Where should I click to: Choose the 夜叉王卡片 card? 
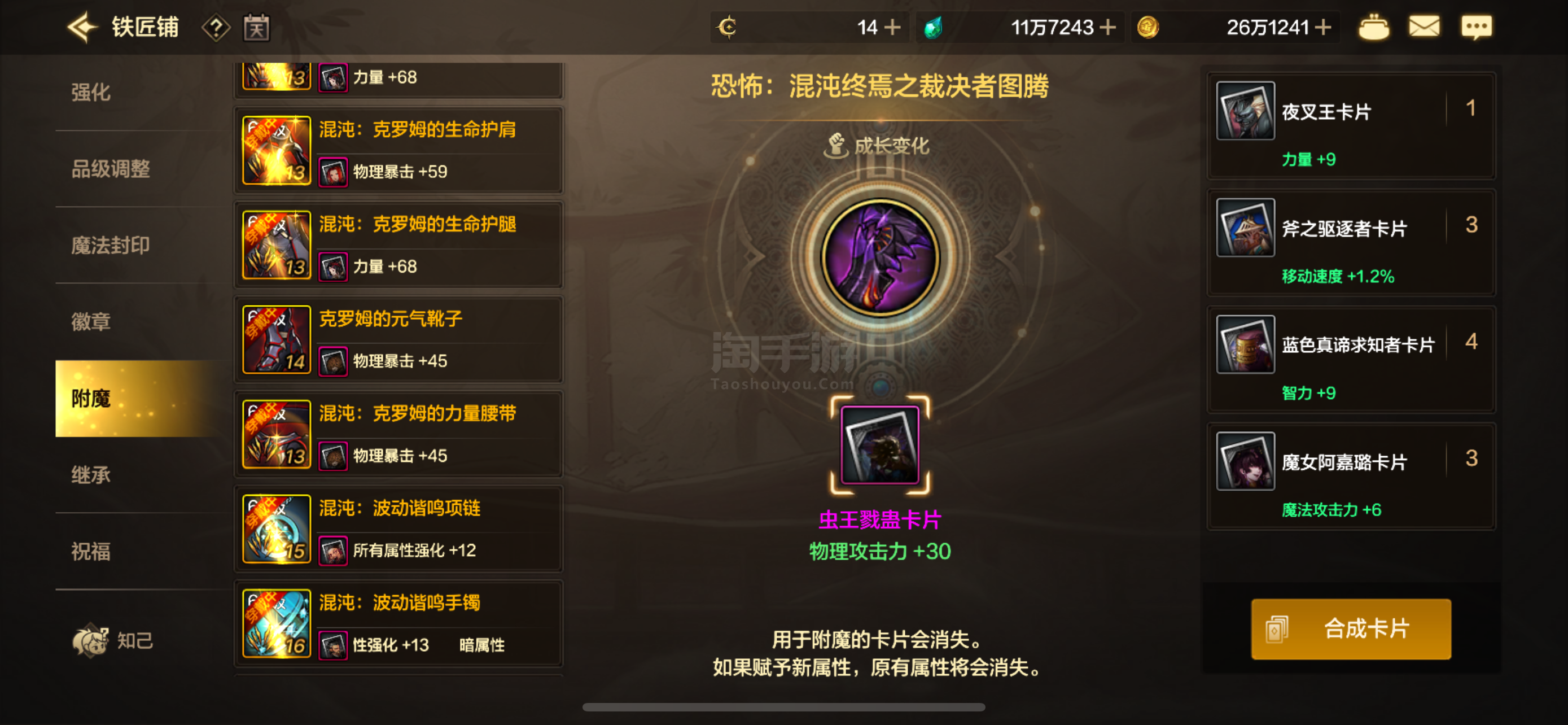click(x=1351, y=126)
